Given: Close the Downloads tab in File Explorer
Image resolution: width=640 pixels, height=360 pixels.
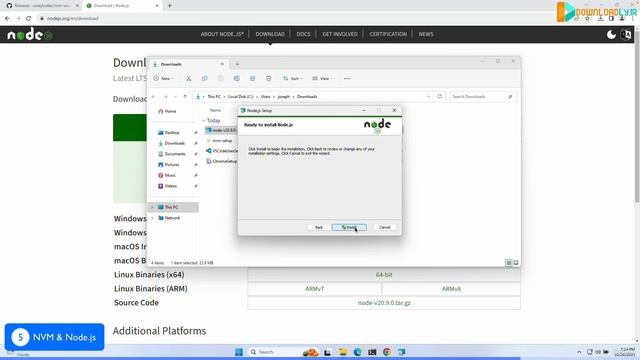Looking at the screenshot, I should [222, 64].
